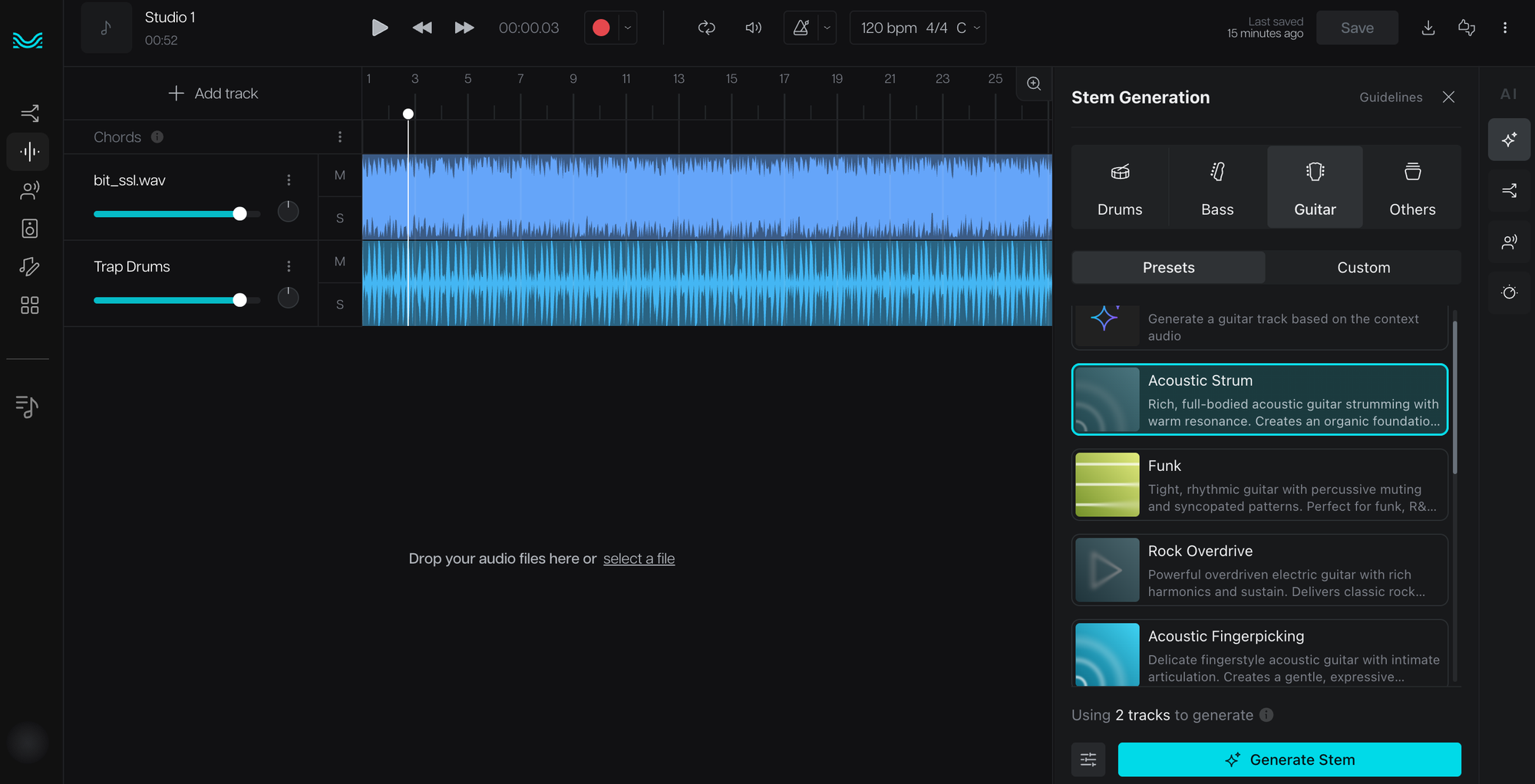The height and width of the screenshot is (784, 1535).
Task: Open the metronome options dropdown arrow
Action: [827, 28]
